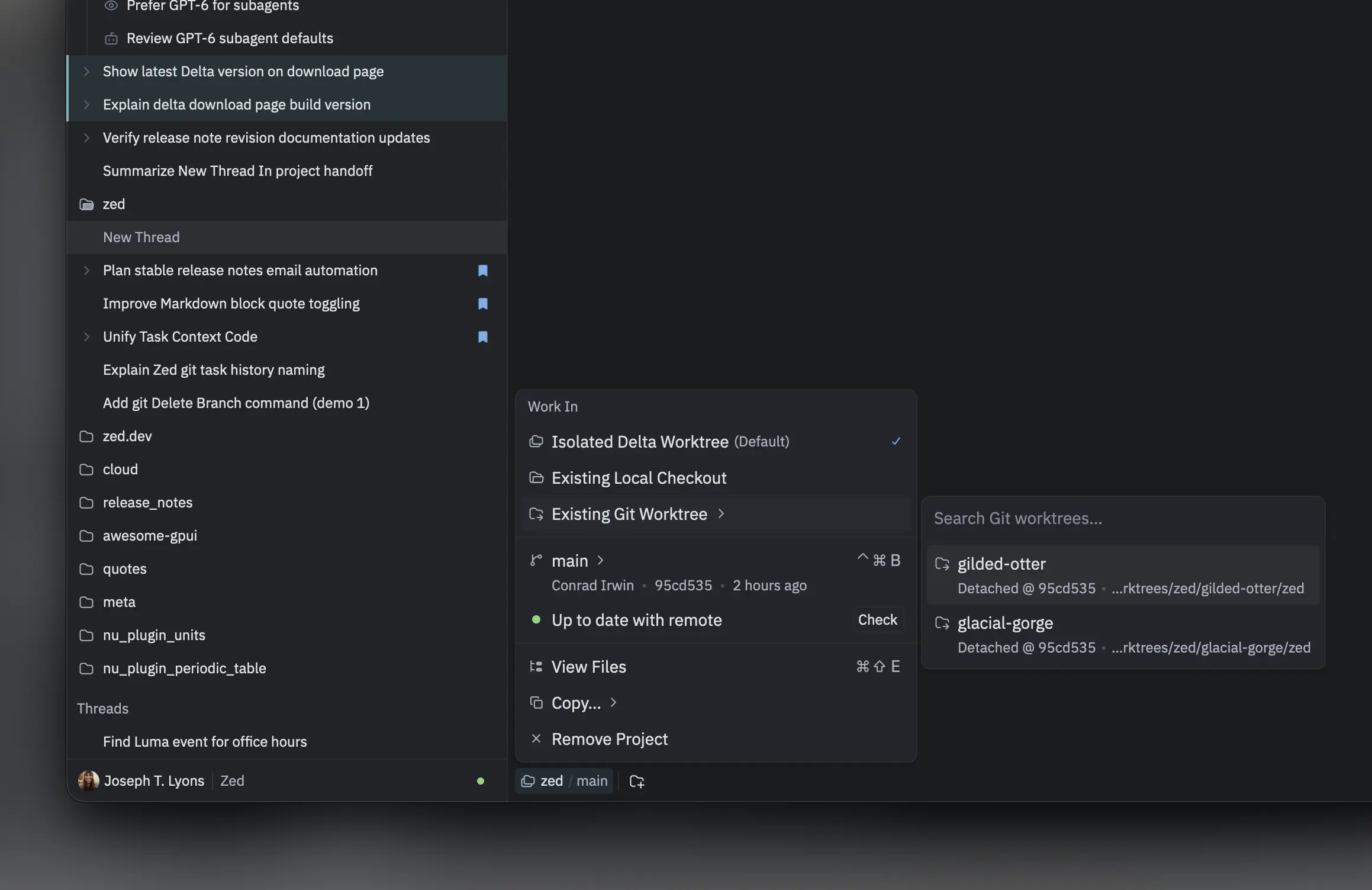Expand Verify release note revision thread

coord(86,138)
